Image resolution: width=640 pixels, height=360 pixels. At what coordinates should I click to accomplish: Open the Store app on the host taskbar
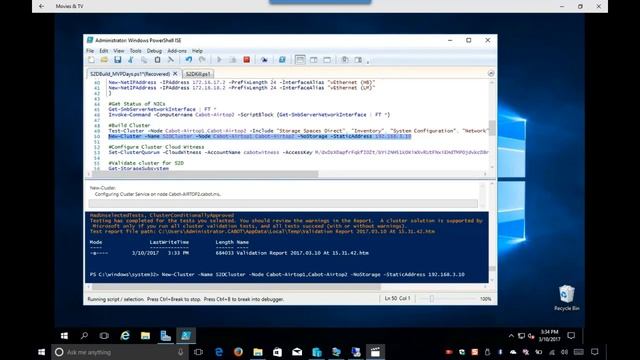coord(278,352)
